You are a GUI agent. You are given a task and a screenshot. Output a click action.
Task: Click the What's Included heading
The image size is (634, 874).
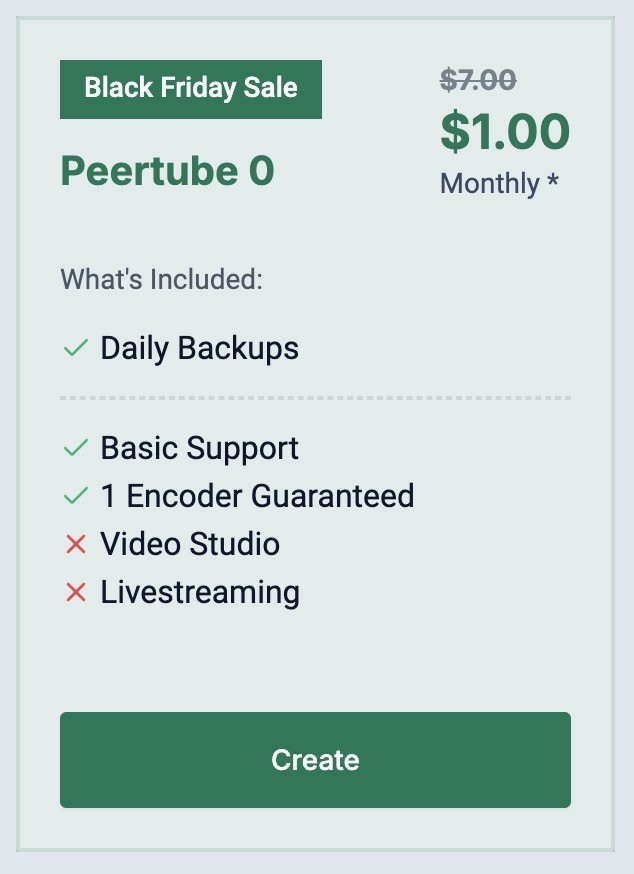tap(161, 279)
